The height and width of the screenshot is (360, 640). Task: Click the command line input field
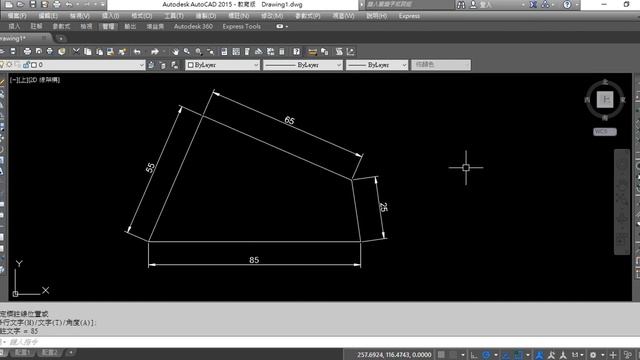[x=320, y=342]
